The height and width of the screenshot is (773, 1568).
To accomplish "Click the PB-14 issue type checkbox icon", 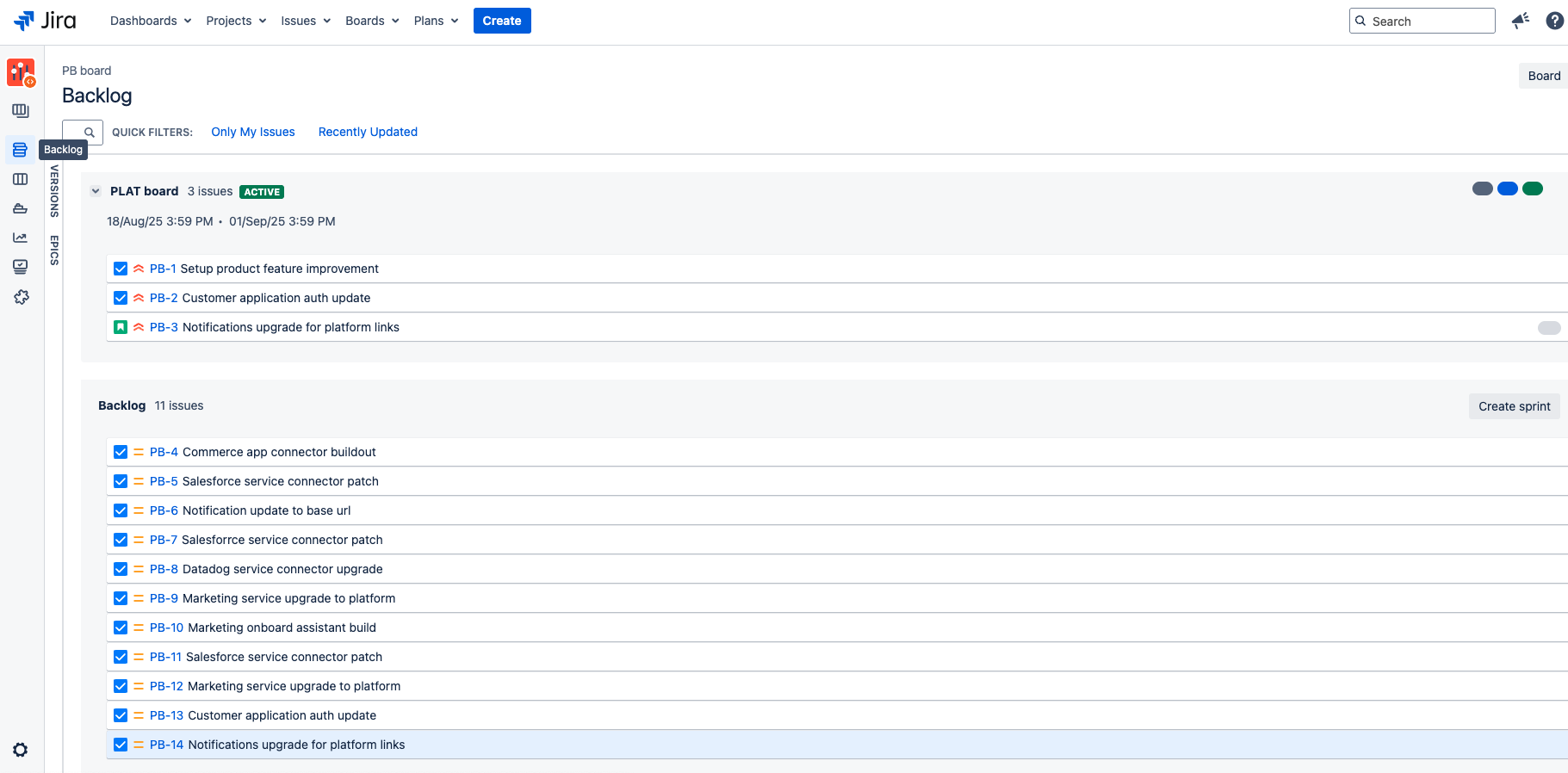I will point(121,745).
